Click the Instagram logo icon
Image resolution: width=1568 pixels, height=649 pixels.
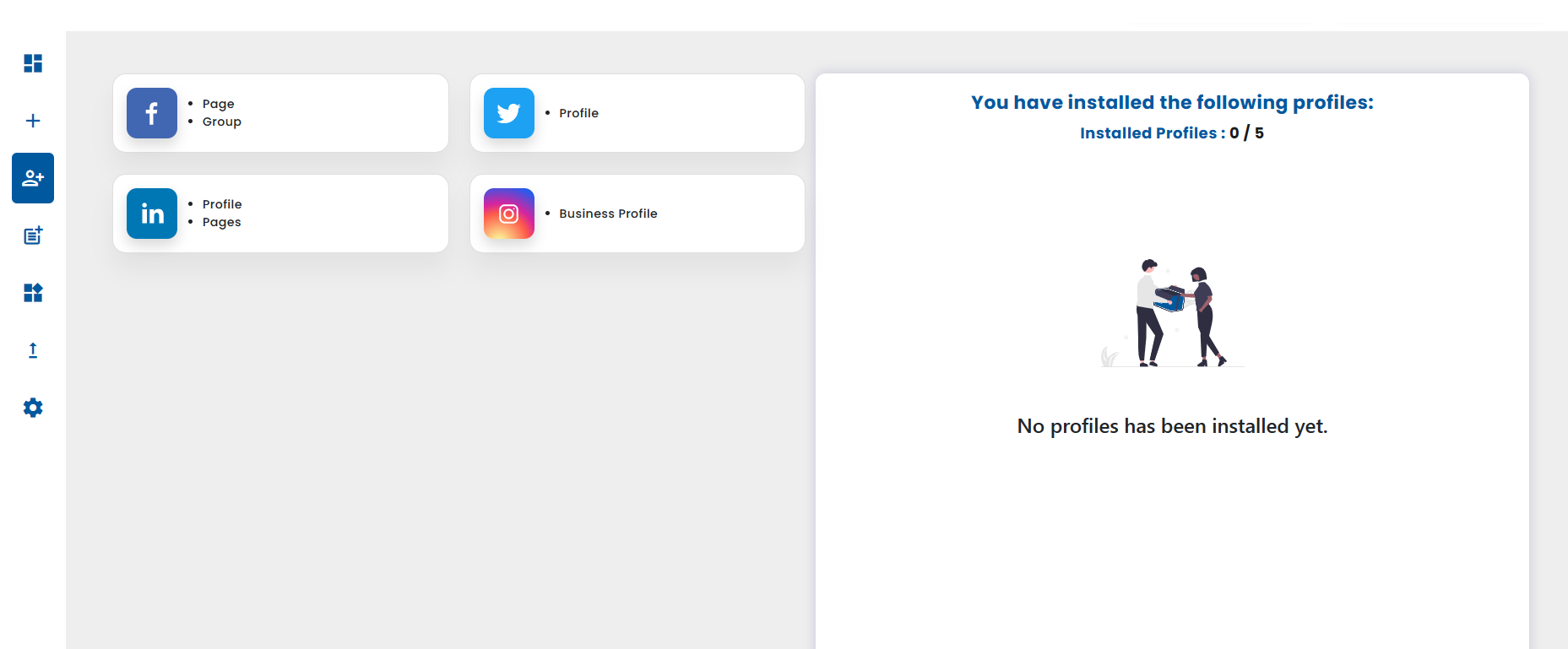point(509,214)
